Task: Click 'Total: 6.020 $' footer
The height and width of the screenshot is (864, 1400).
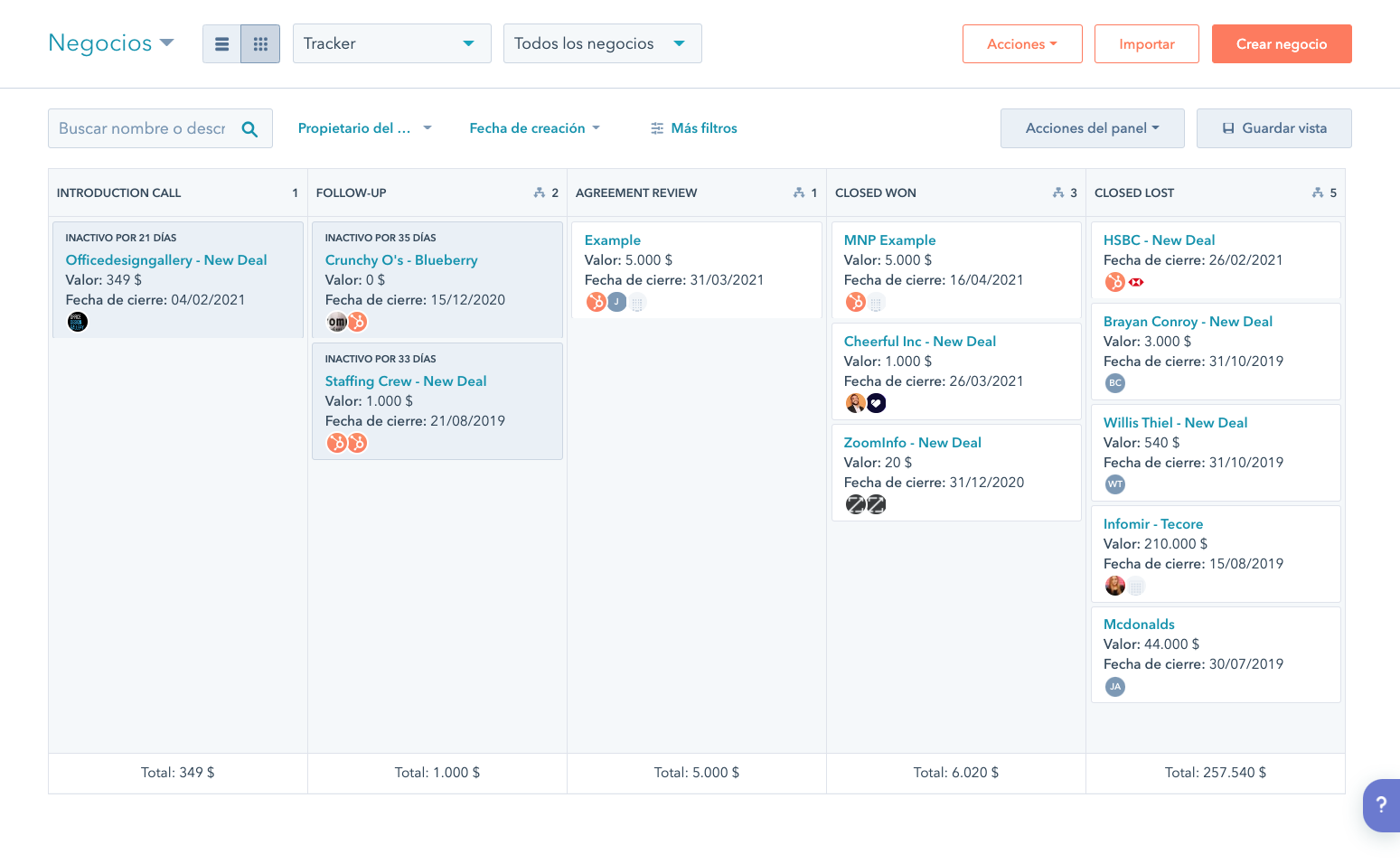Action: tap(956, 773)
